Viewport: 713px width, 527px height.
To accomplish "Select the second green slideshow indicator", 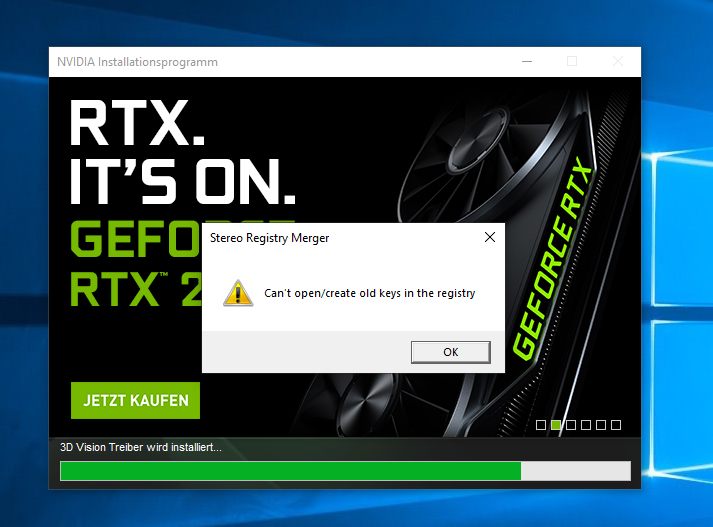I will point(556,425).
